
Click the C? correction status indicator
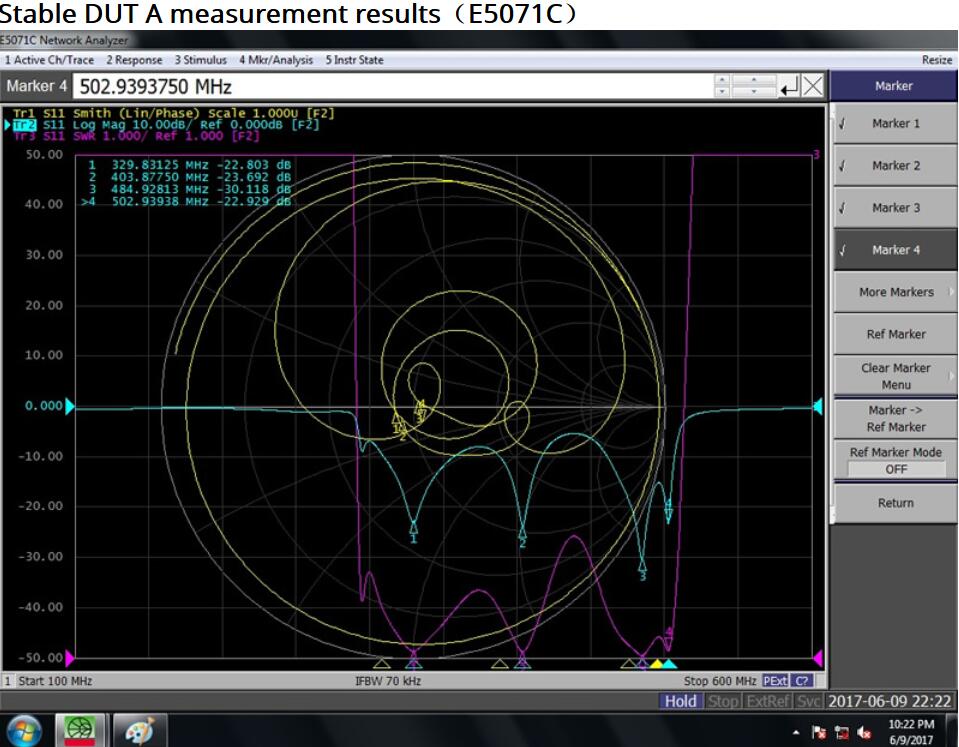802,681
